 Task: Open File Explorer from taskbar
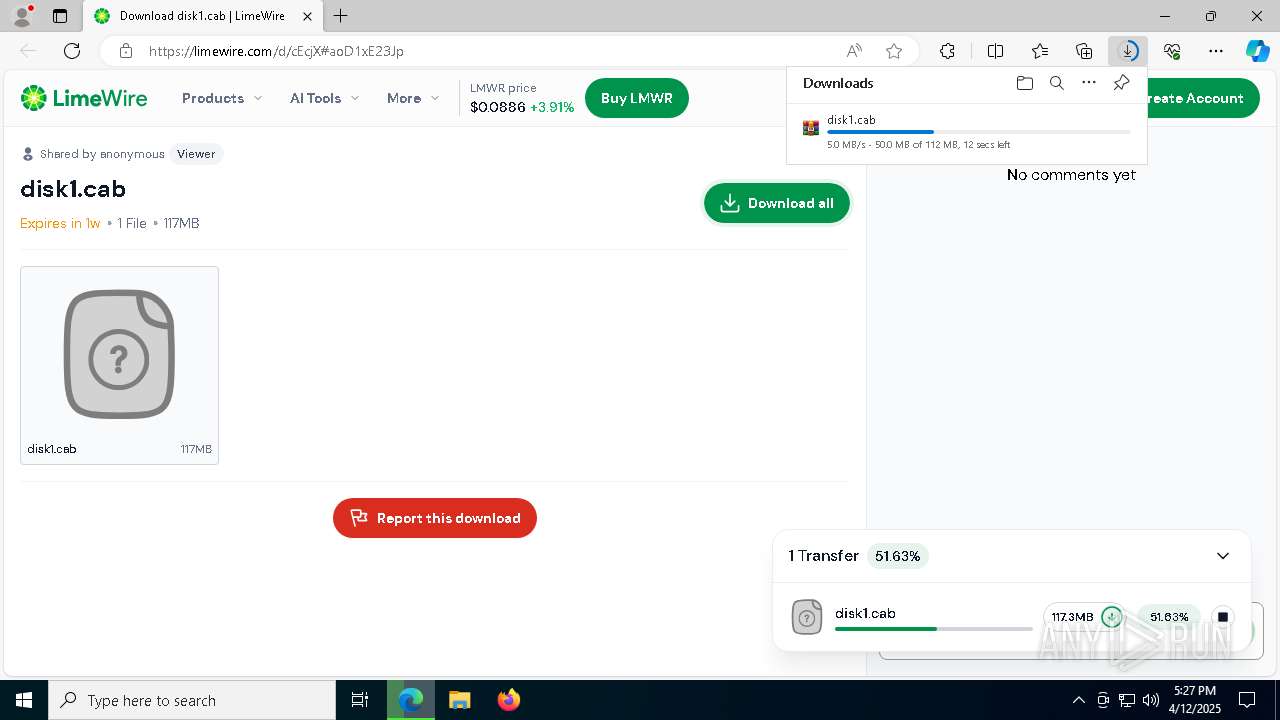point(460,700)
